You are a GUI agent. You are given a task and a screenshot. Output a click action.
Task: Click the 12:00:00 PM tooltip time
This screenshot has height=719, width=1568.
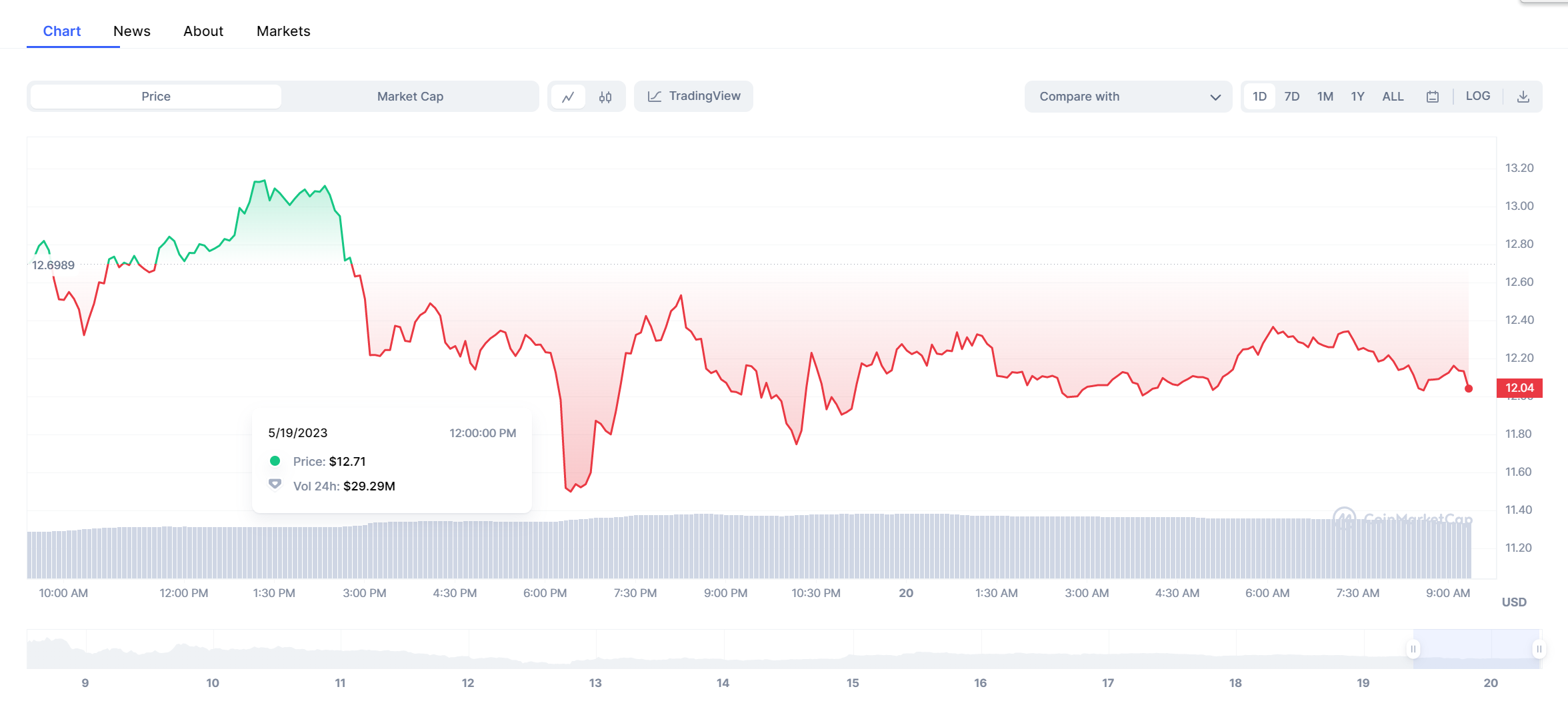click(x=483, y=433)
